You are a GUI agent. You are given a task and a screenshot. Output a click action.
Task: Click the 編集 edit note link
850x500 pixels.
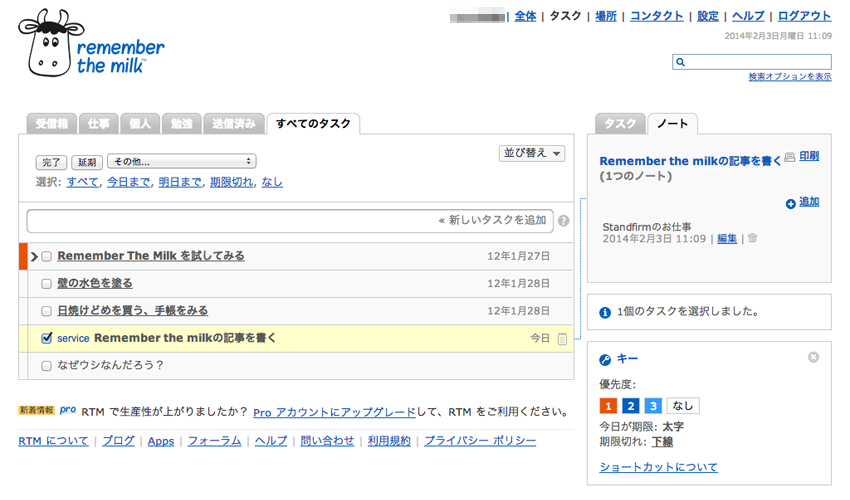click(727, 239)
